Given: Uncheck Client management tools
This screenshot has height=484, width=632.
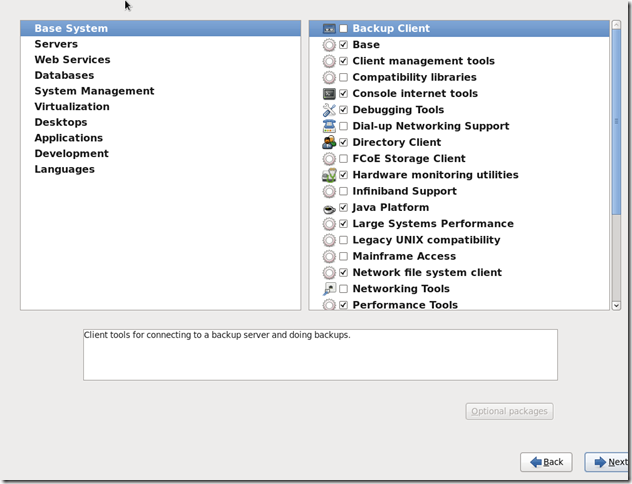Looking at the screenshot, I should pos(343,61).
